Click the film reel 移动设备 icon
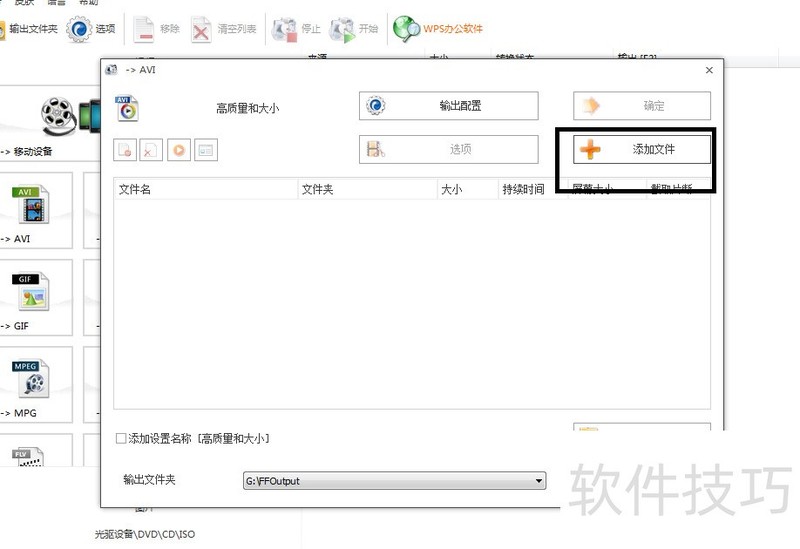The width and height of the screenshot is (800, 549). click(x=59, y=115)
